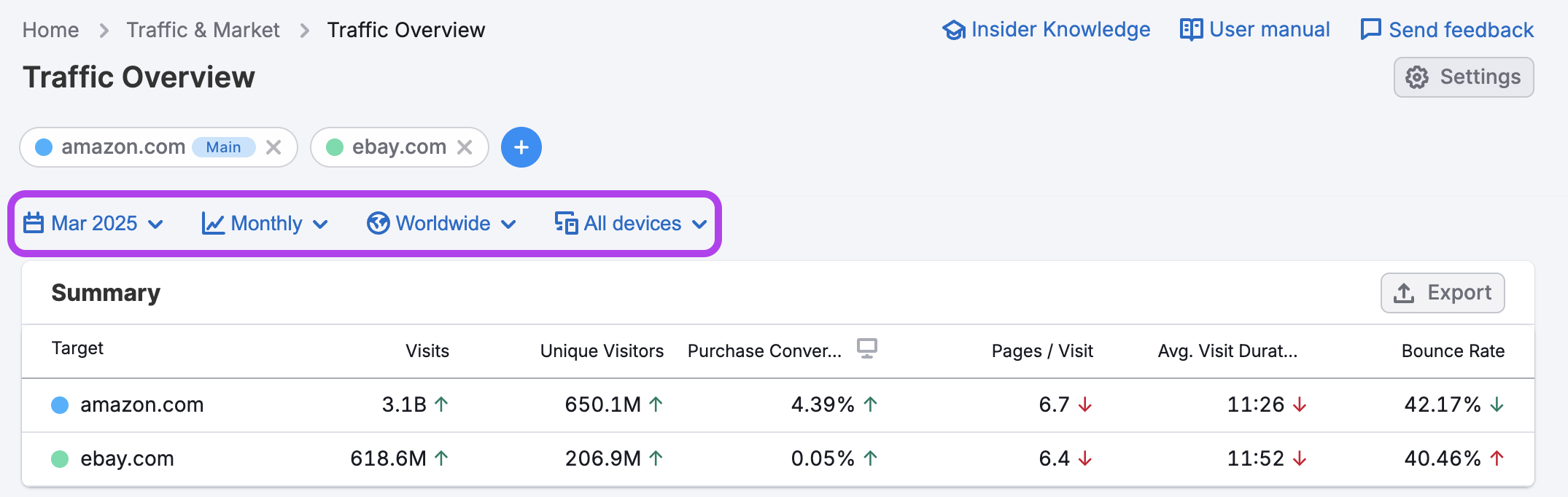1568x497 pixels.
Task: Click the User manual book icon
Action: (1191, 30)
